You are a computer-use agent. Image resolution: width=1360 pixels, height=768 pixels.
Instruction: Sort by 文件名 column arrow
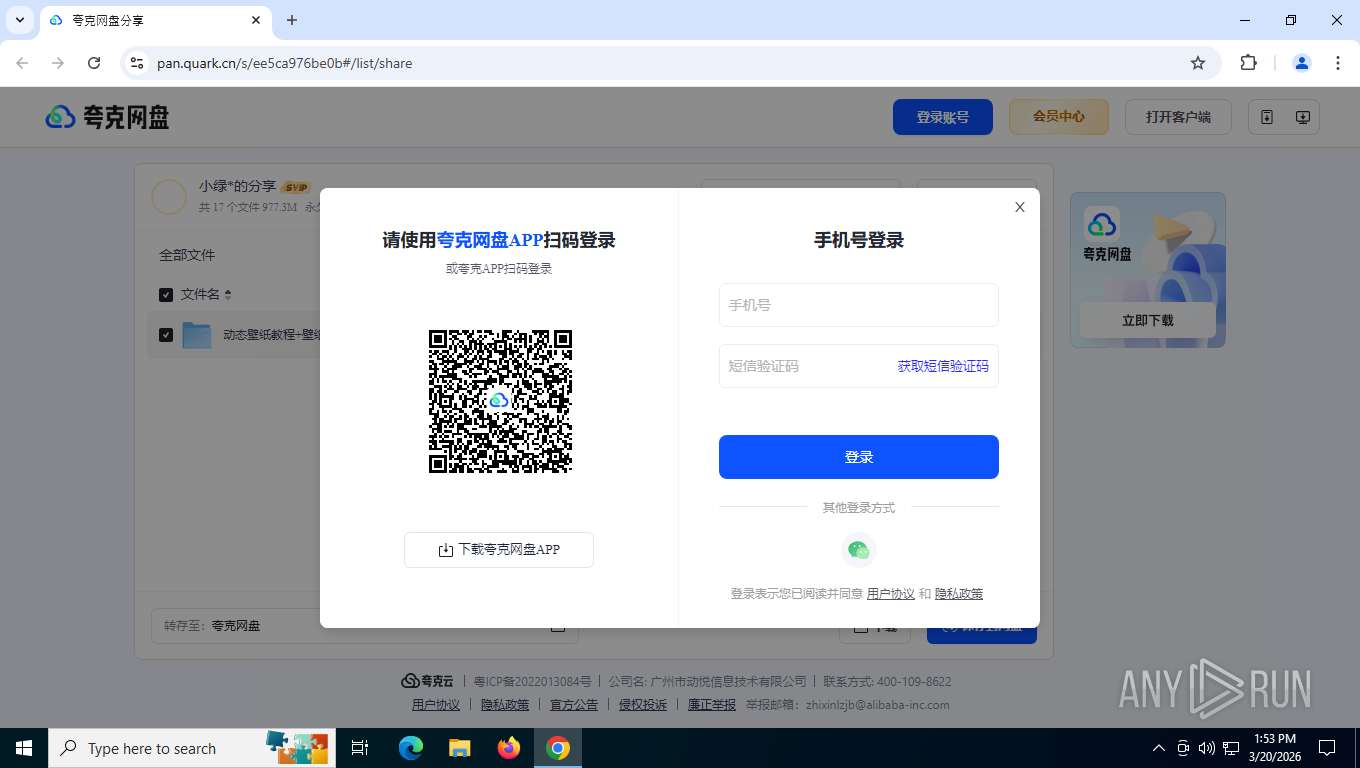coord(228,295)
